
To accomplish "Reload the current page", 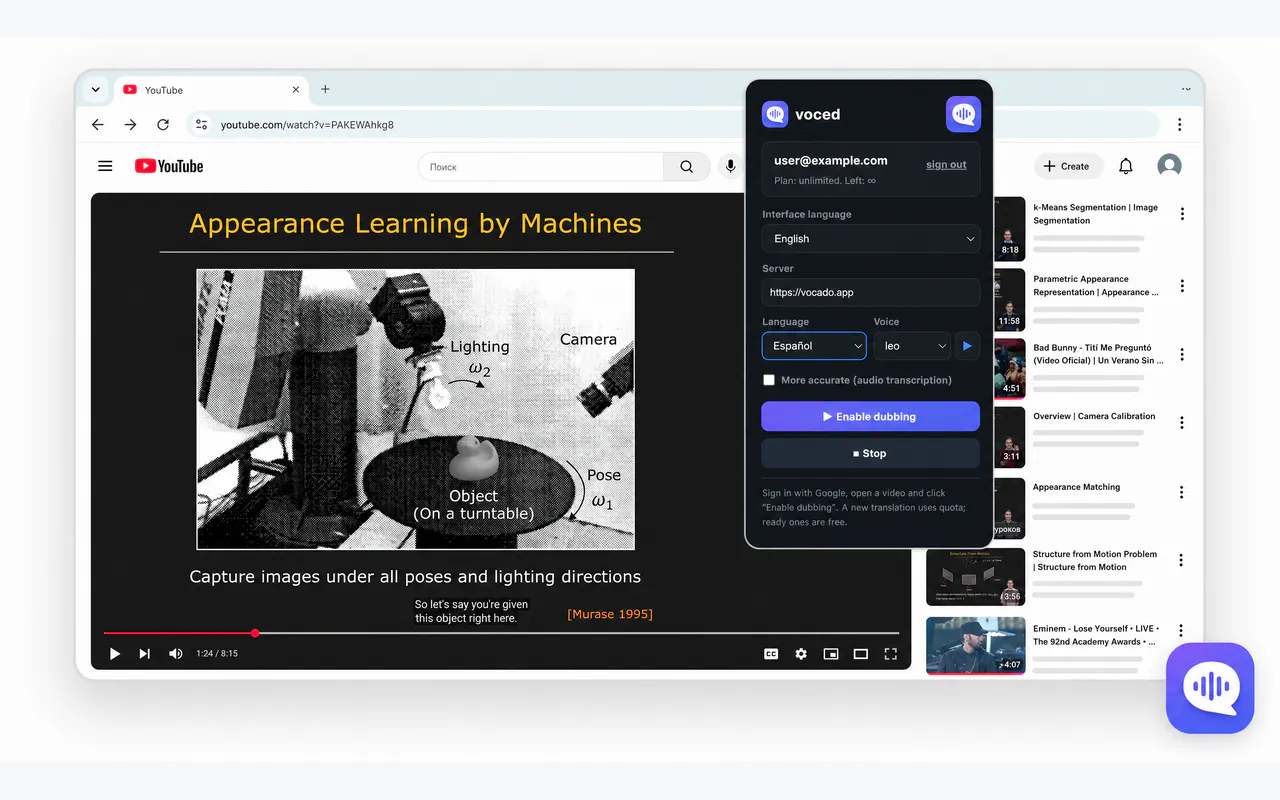I will pos(163,125).
